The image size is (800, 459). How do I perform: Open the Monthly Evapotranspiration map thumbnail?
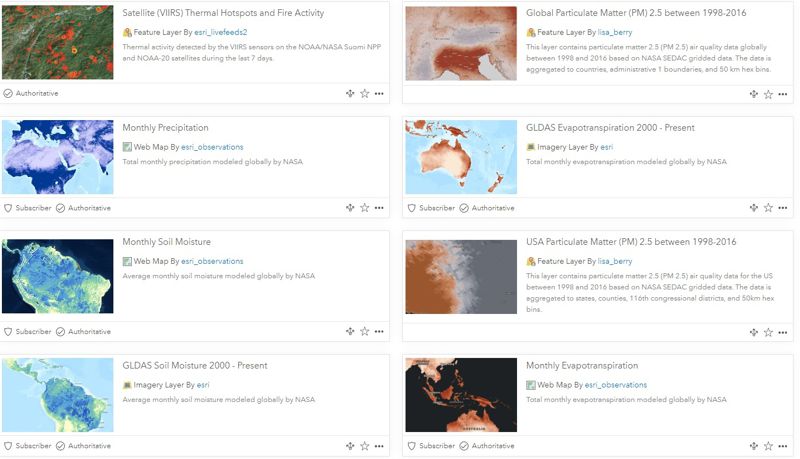(461, 395)
